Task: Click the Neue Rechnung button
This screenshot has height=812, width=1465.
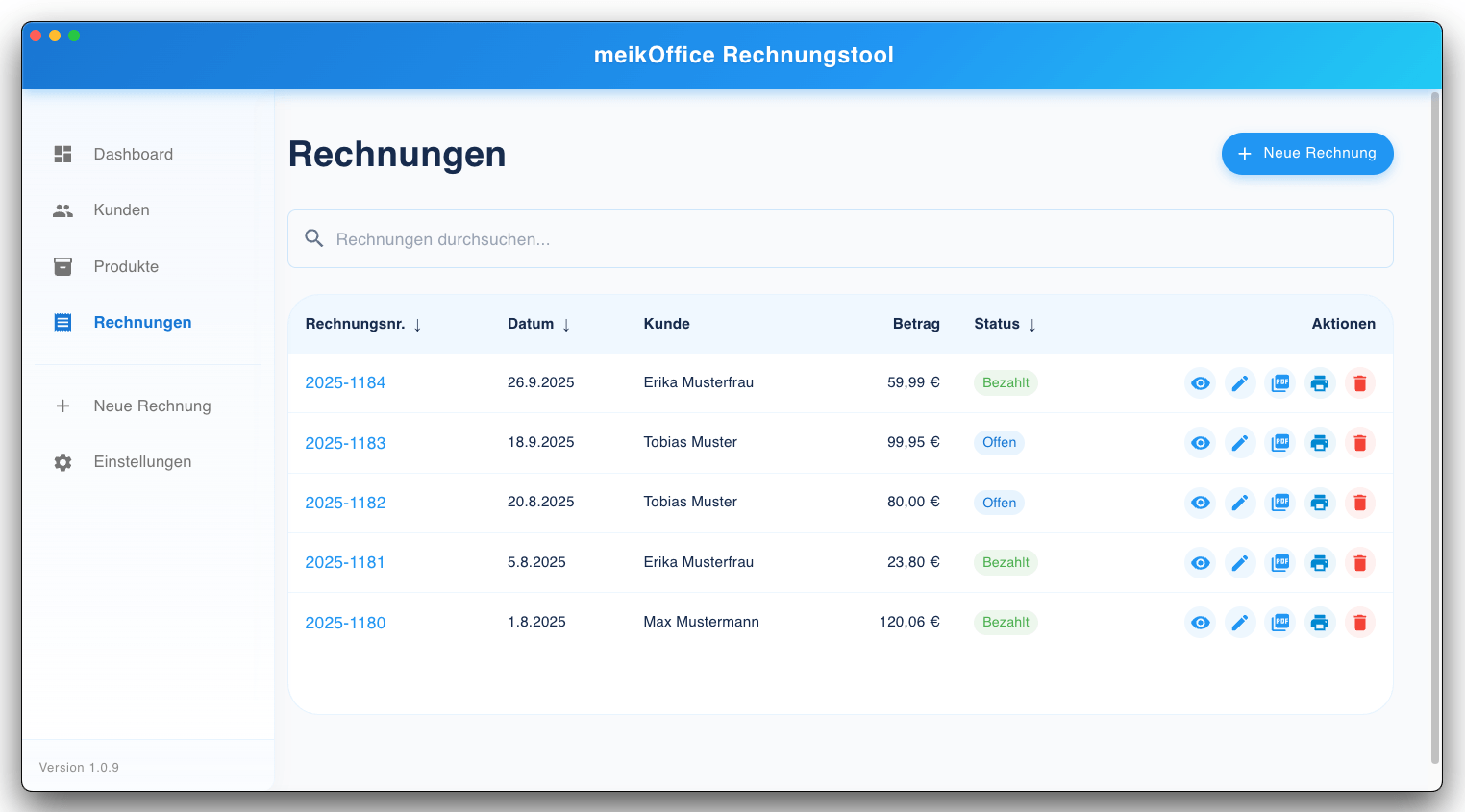Action: point(1307,154)
